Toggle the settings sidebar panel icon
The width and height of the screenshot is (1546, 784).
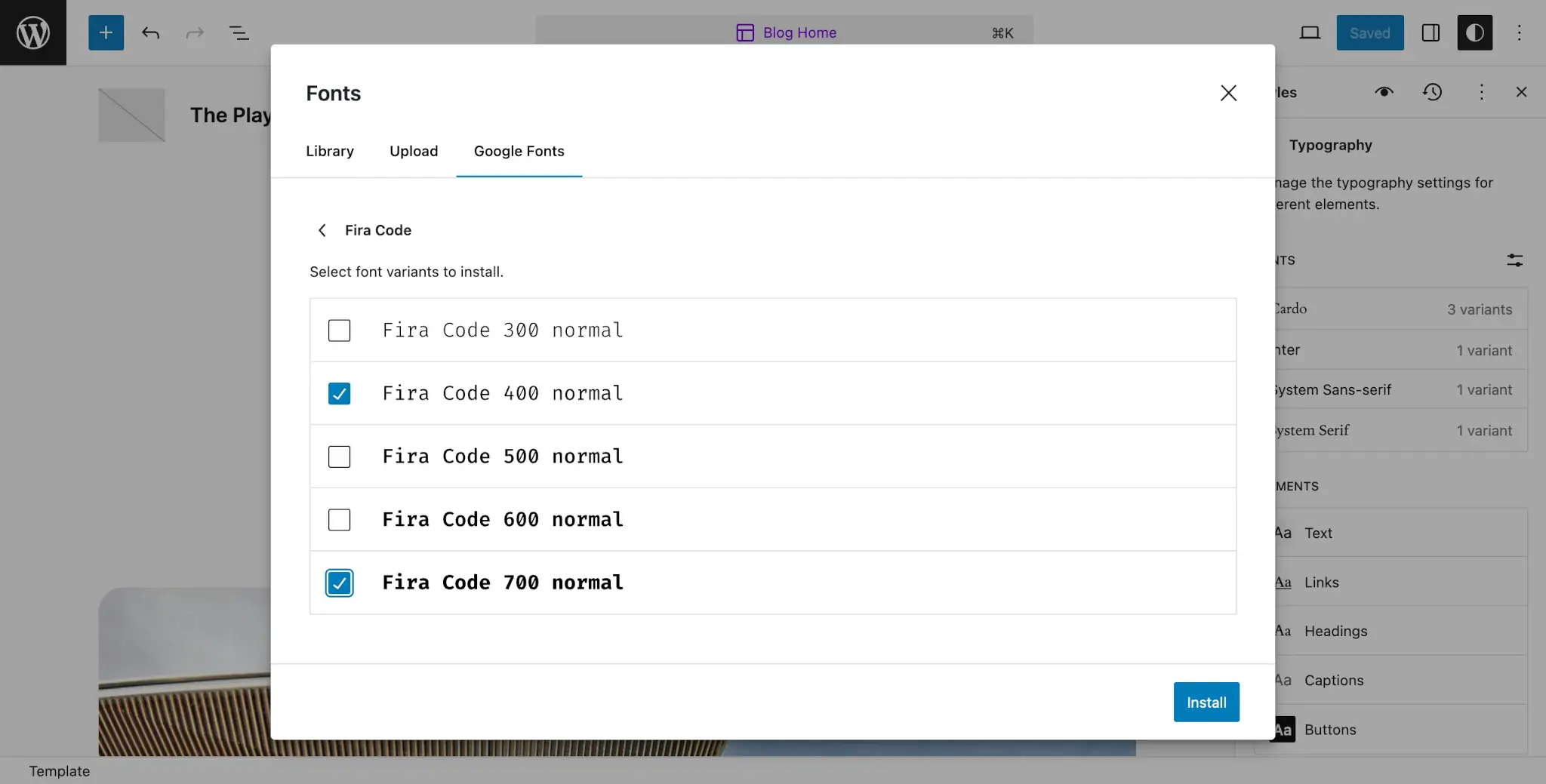[x=1431, y=32]
